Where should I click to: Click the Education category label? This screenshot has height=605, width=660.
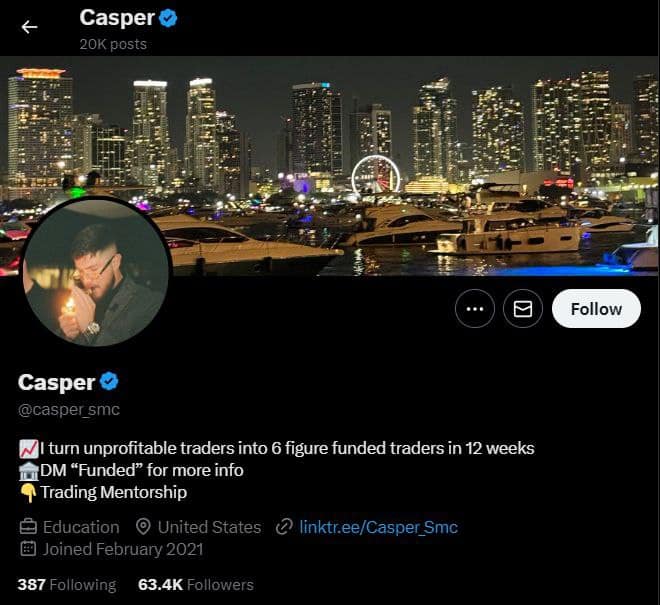[x=81, y=527]
